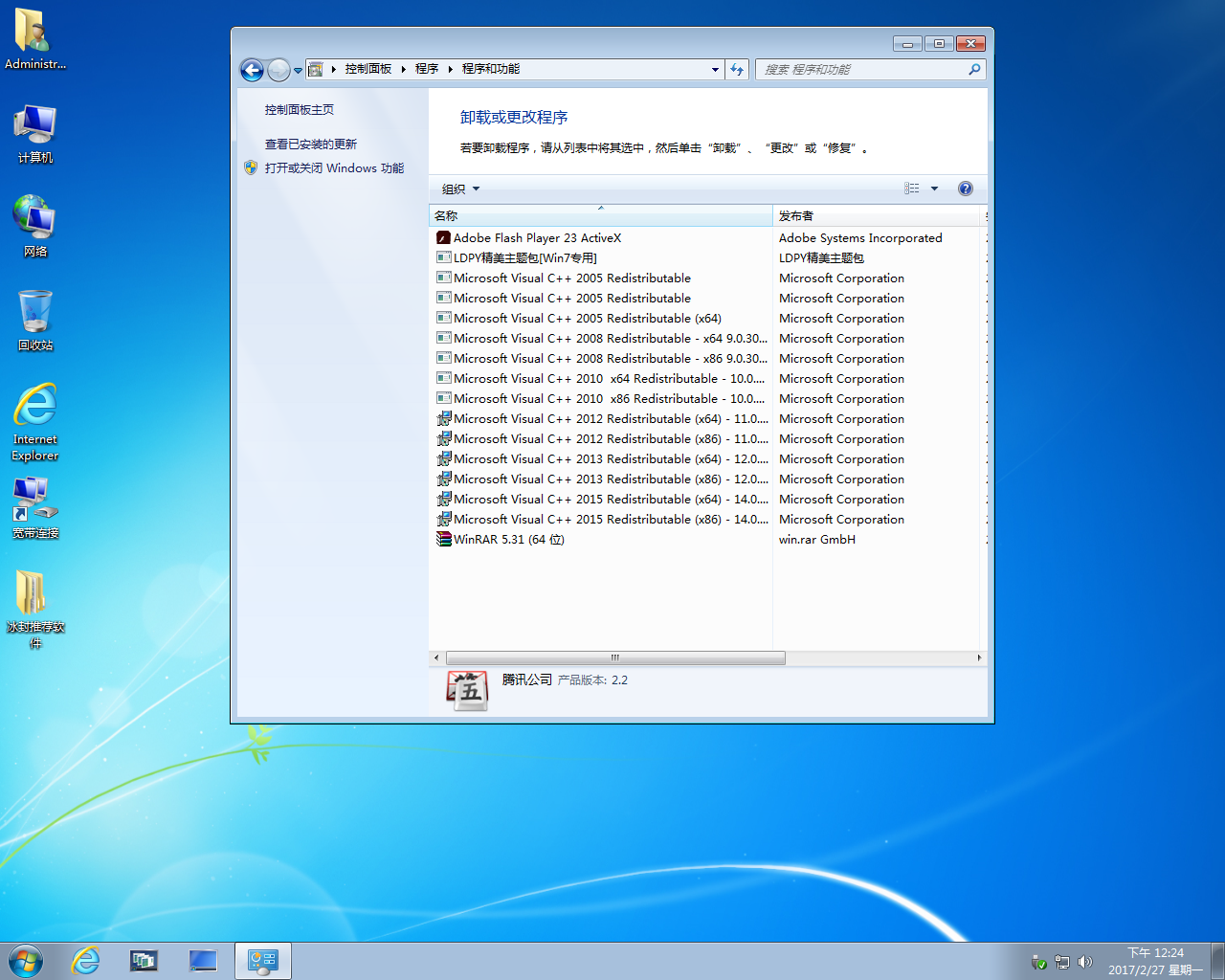The height and width of the screenshot is (980, 1225).
Task: Click the shield icon beside Windows 功能
Action: [251, 167]
